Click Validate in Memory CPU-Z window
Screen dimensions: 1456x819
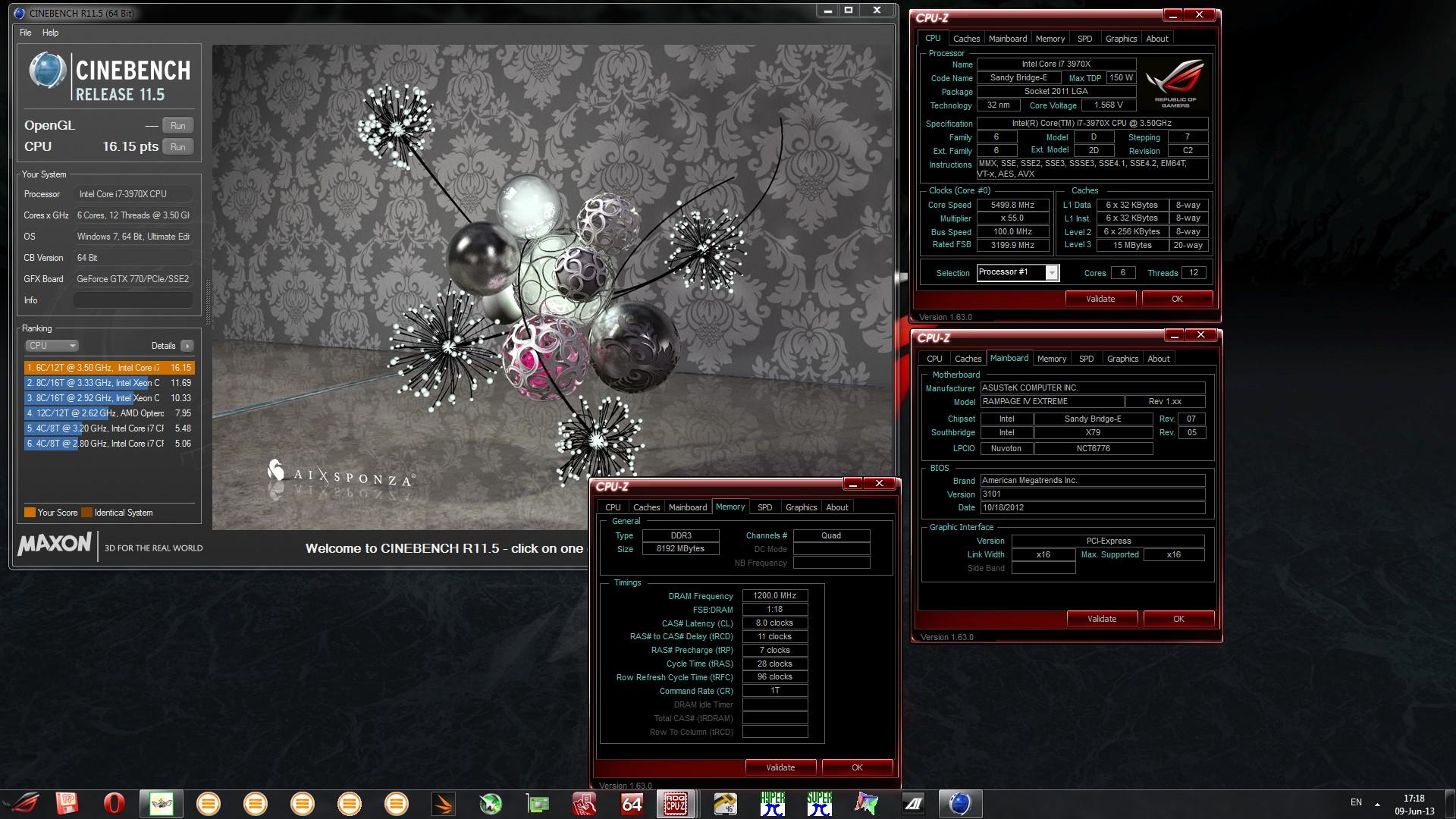[780, 767]
